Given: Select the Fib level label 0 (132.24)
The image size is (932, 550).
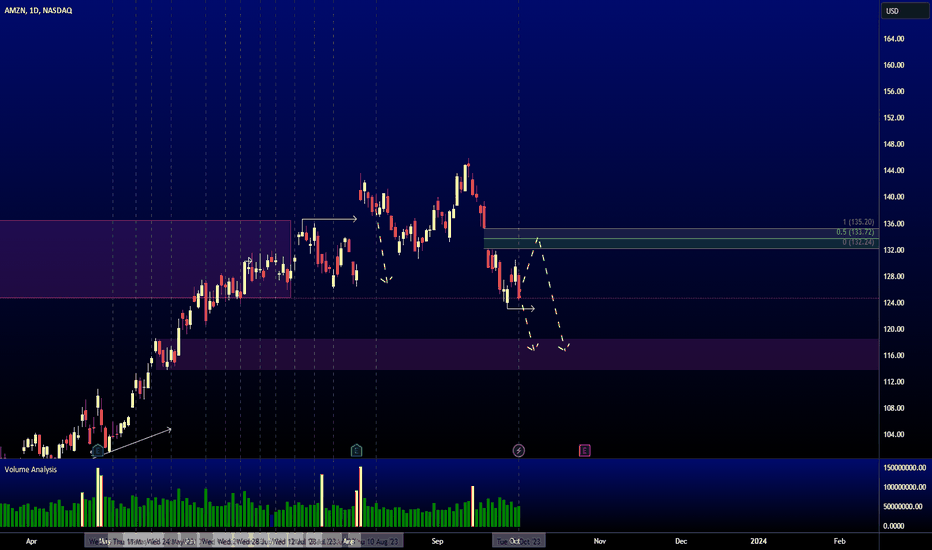Looking at the screenshot, I should [x=858, y=242].
